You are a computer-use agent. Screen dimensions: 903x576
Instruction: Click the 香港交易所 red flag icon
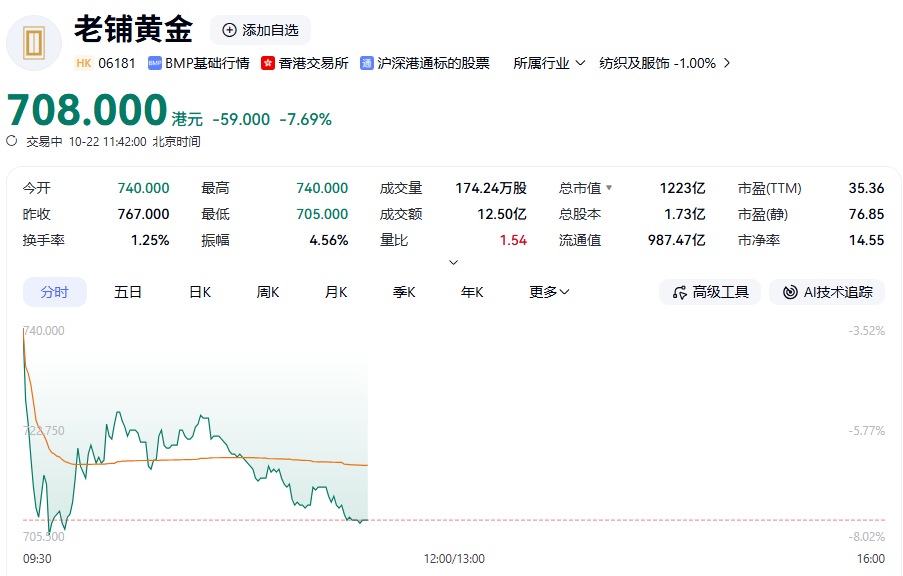click(x=268, y=63)
